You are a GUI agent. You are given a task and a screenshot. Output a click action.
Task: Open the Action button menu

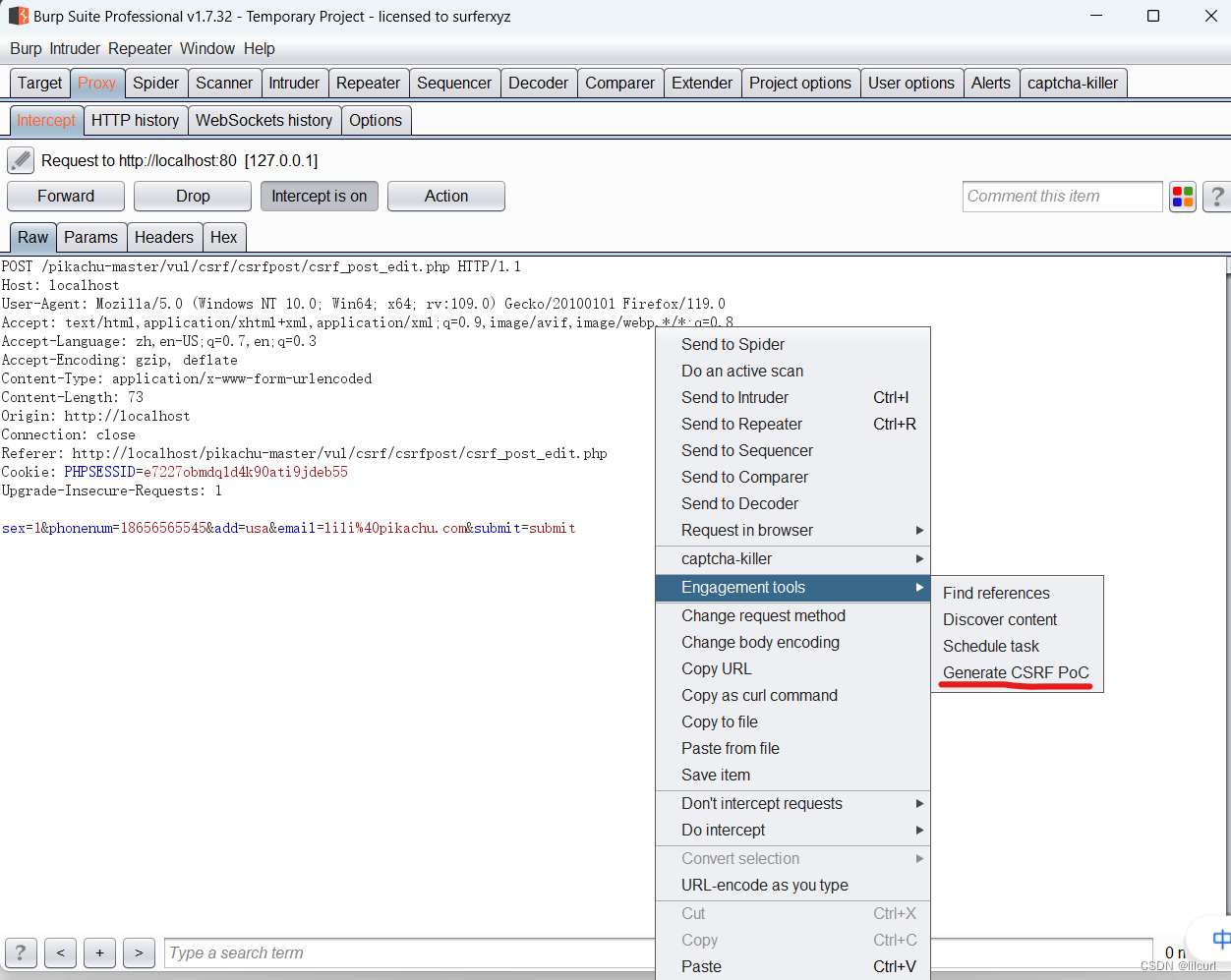click(446, 196)
